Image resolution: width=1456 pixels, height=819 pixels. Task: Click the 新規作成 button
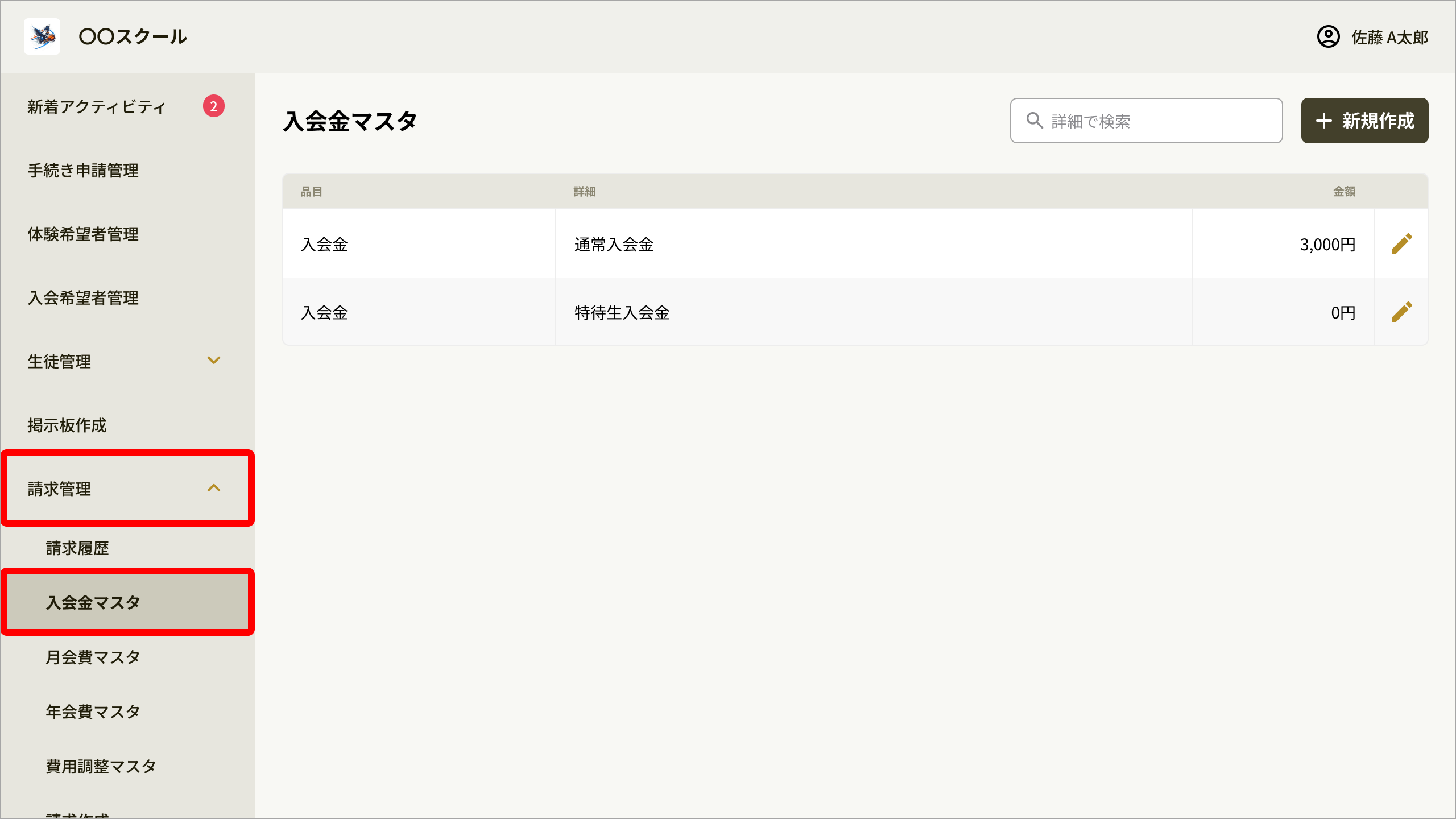[x=1364, y=121]
